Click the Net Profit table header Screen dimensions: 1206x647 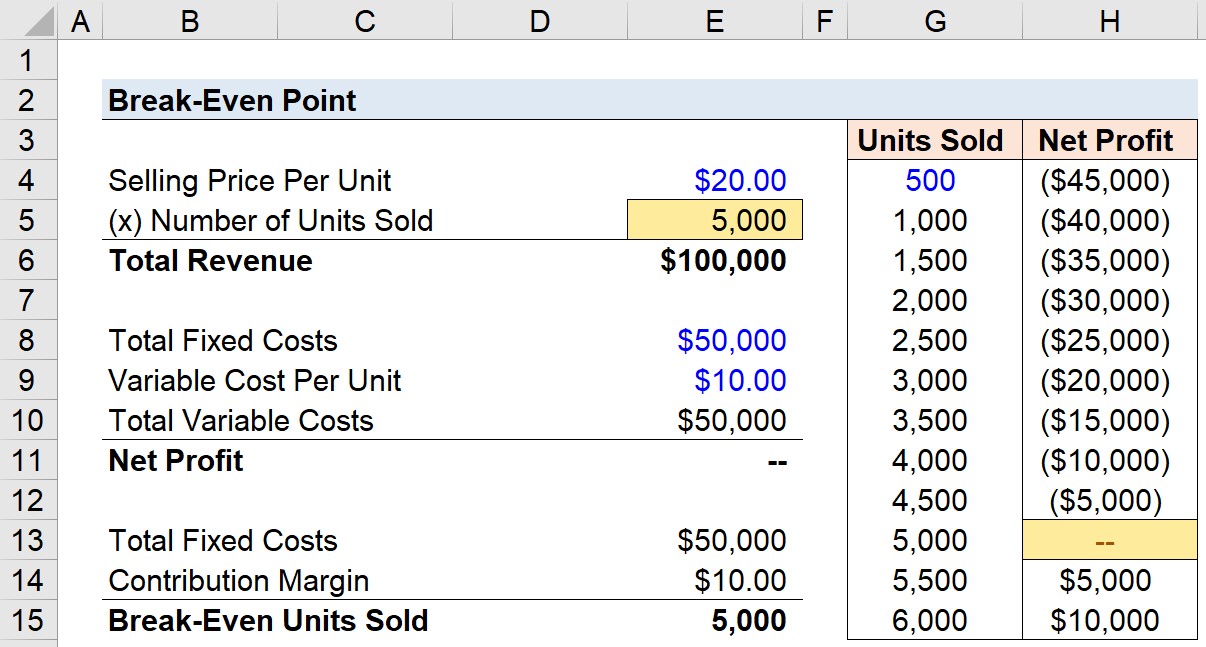pyautogui.click(x=1106, y=140)
